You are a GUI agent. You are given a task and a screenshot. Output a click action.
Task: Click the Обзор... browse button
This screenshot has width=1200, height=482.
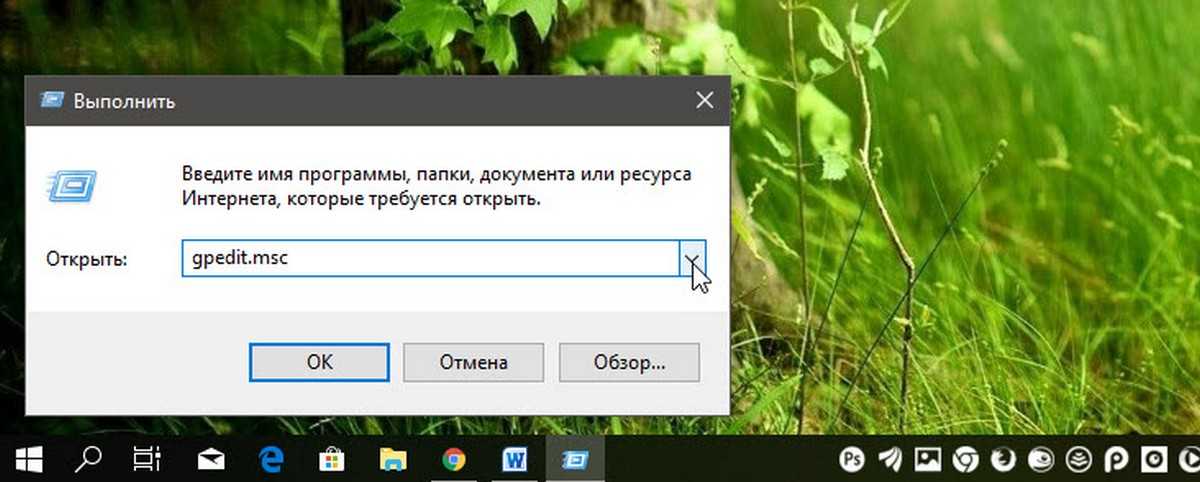click(x=629, y=362)
